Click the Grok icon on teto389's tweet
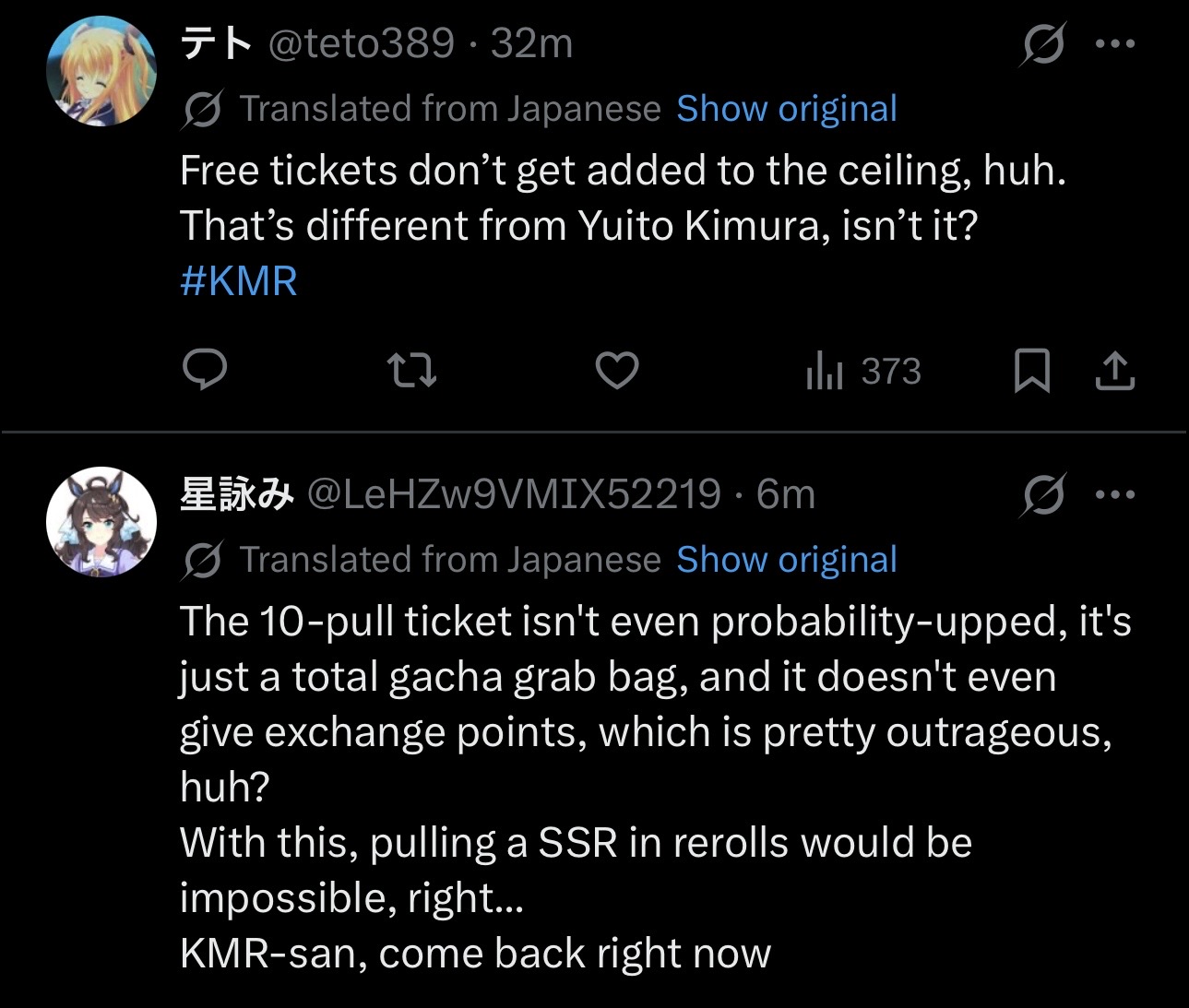Image resolution: width=1189 pixels, height=1008 pixels. coord(1043,44)
